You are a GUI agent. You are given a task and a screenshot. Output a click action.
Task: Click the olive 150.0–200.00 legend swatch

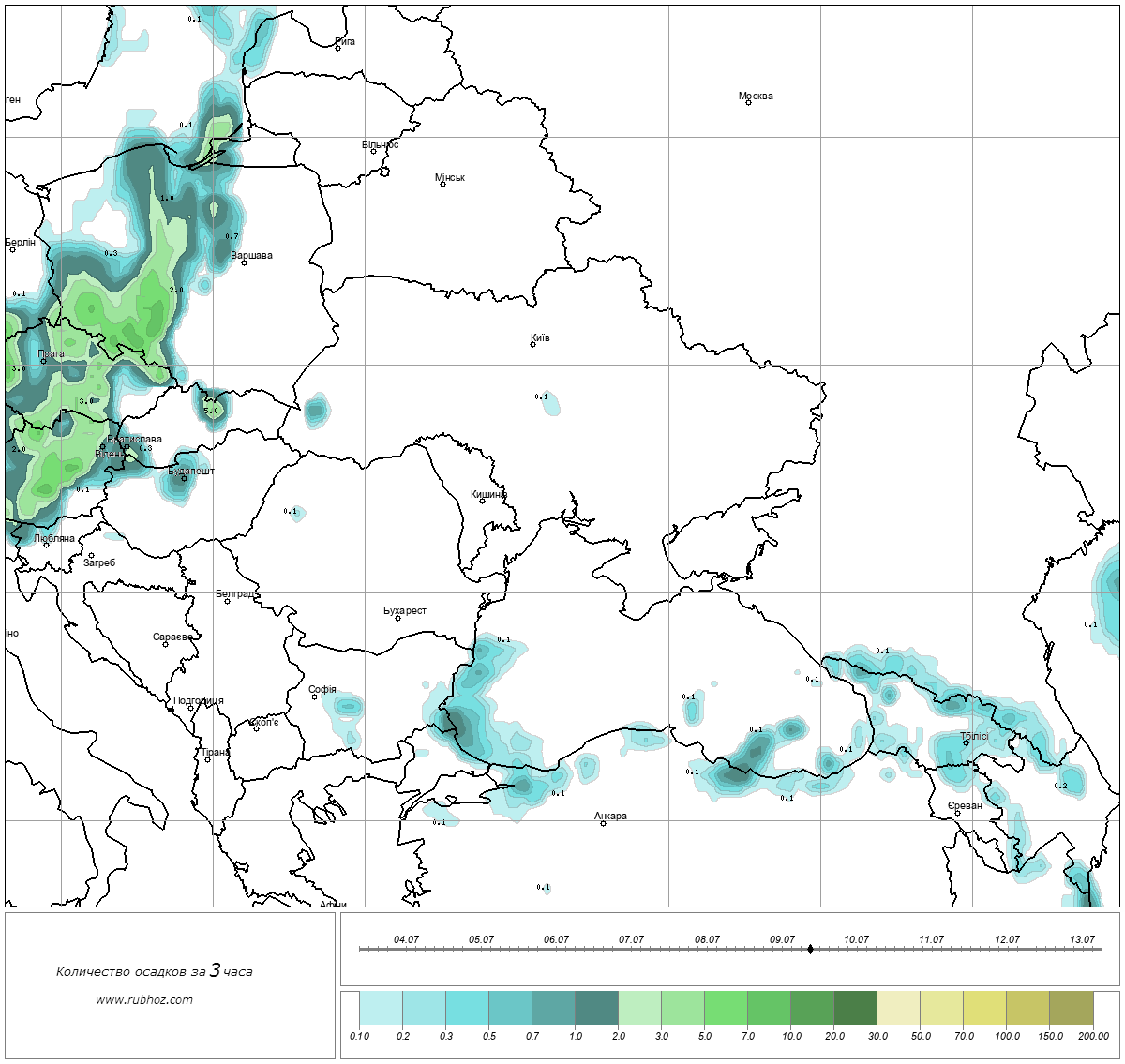coord(1071,1010)
